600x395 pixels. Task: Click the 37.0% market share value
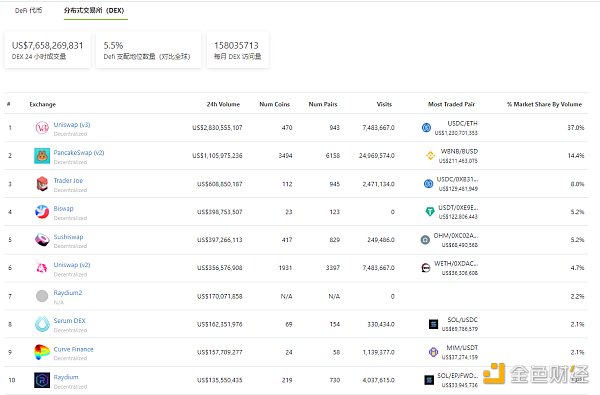[576, 128]
